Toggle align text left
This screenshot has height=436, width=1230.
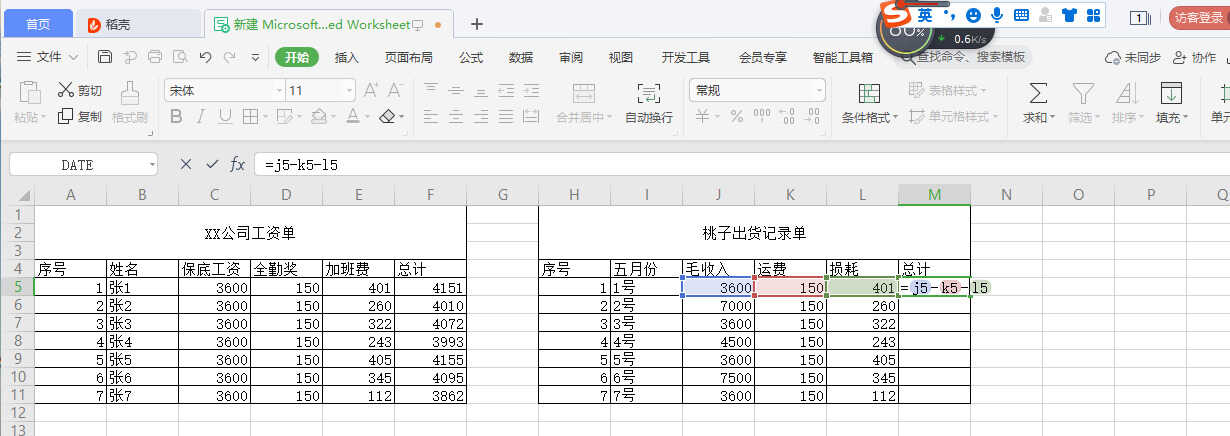point(431,116)
